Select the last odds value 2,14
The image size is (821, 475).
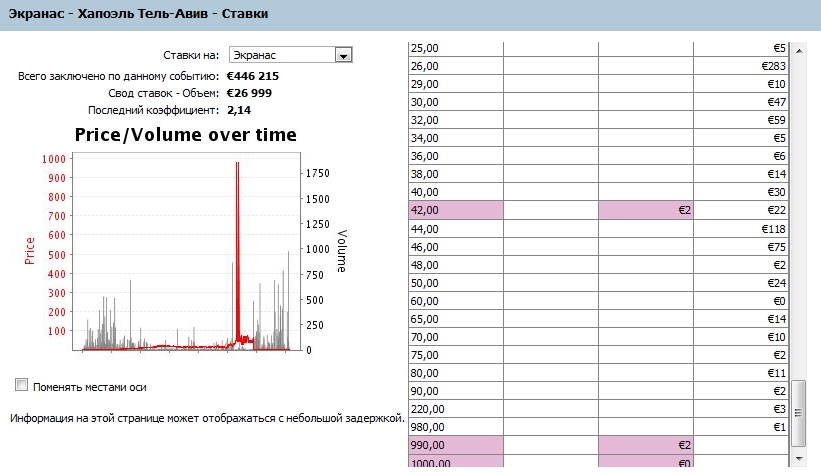click(239, 110)
